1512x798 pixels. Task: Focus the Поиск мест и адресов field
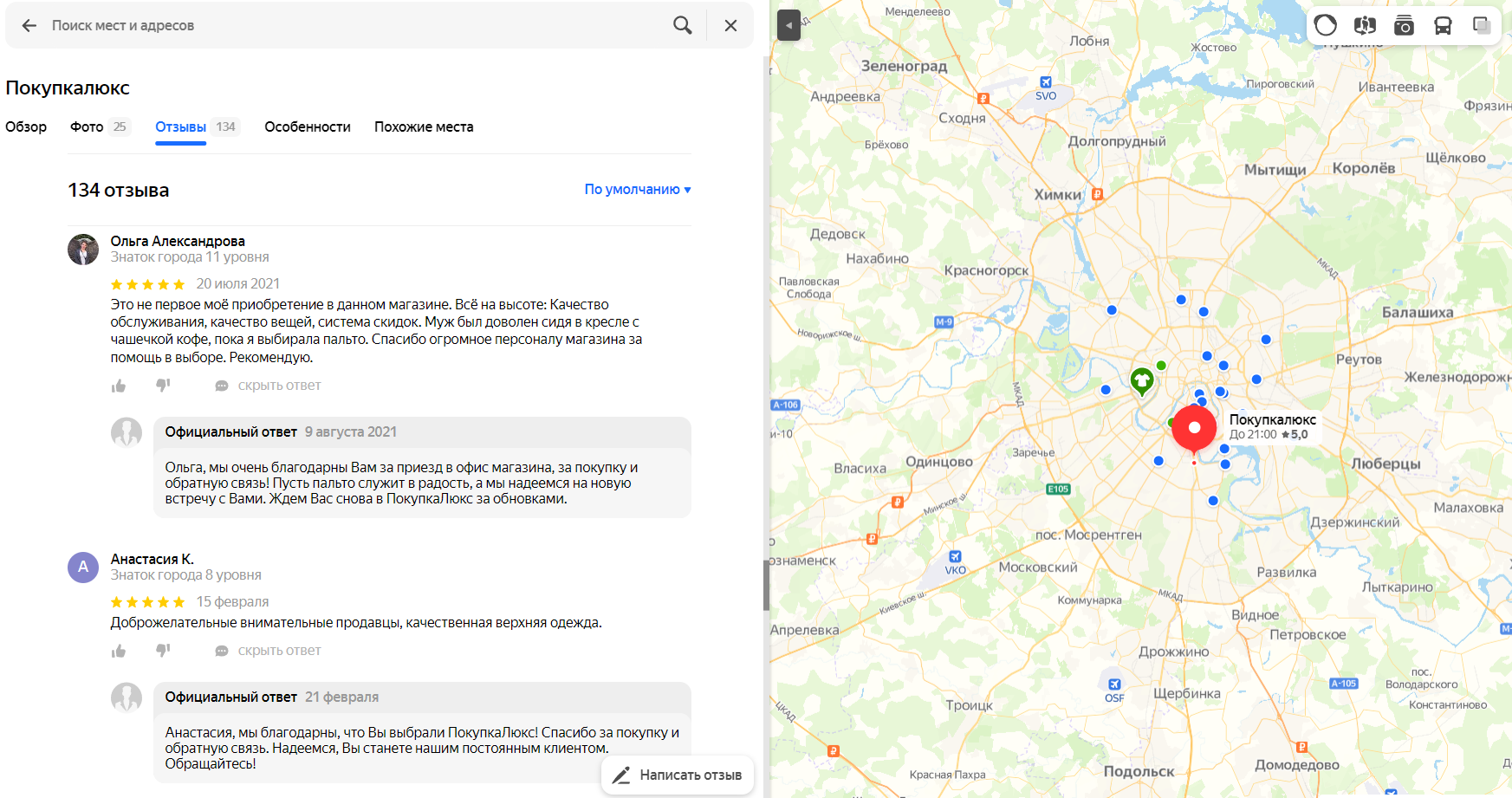[x=355, y=26]
